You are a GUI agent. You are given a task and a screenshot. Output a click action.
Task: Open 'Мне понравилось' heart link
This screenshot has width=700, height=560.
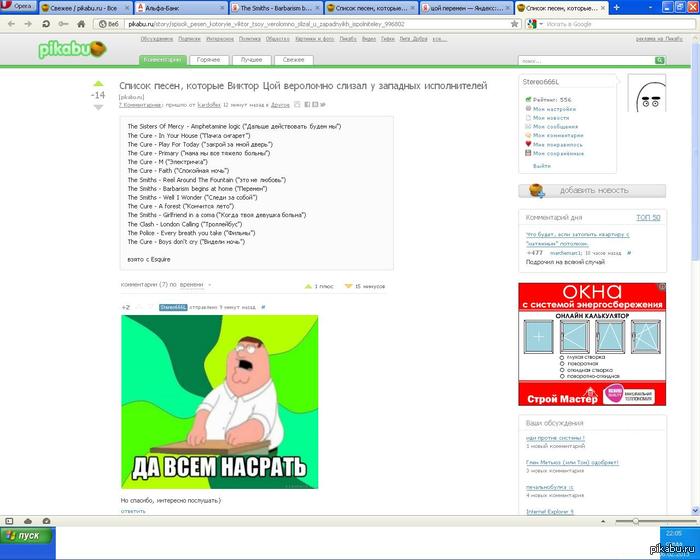click(x=558, y=145)
